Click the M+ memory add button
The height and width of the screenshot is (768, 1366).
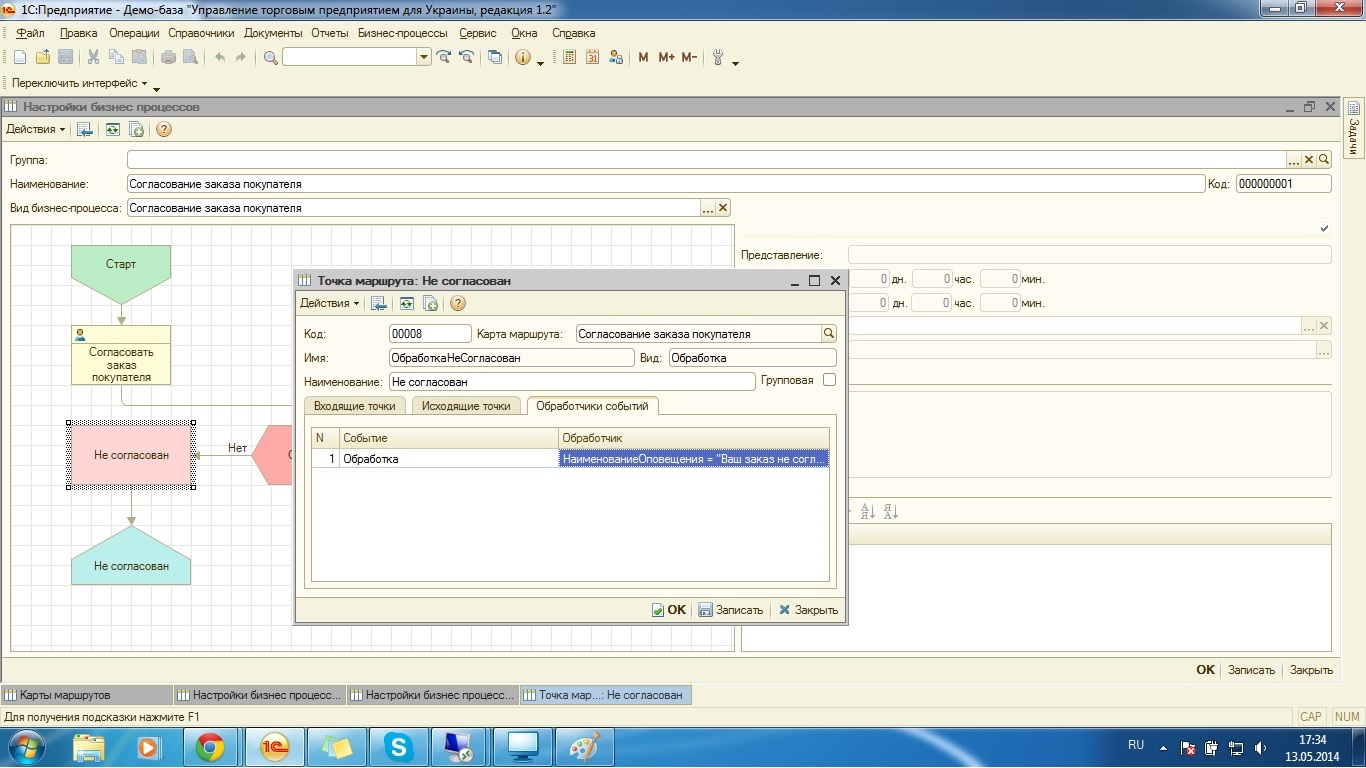(666, 57)
